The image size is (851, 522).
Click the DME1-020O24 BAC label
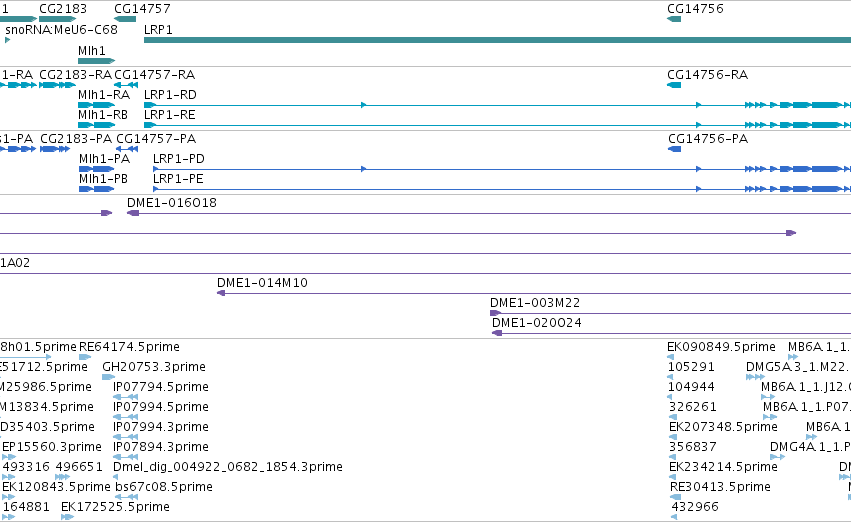pos(537,323)
